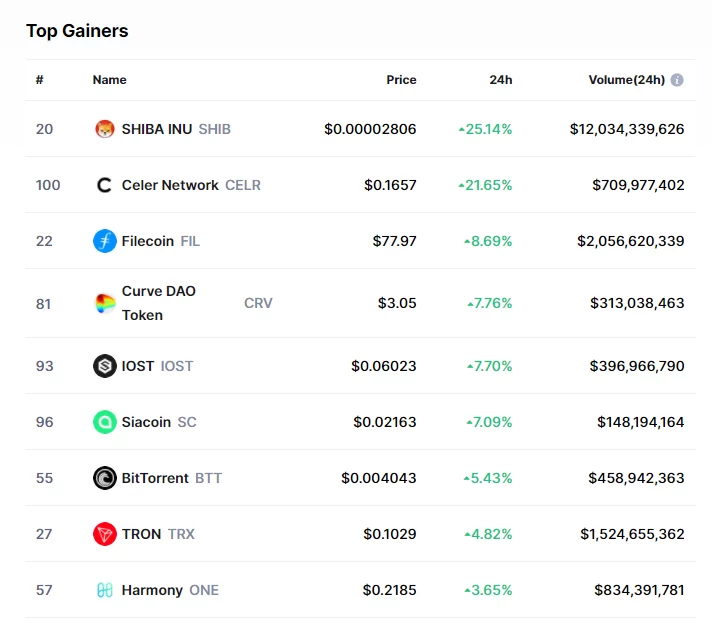Open the Celer Network coin link

click(x=170, y=185)
